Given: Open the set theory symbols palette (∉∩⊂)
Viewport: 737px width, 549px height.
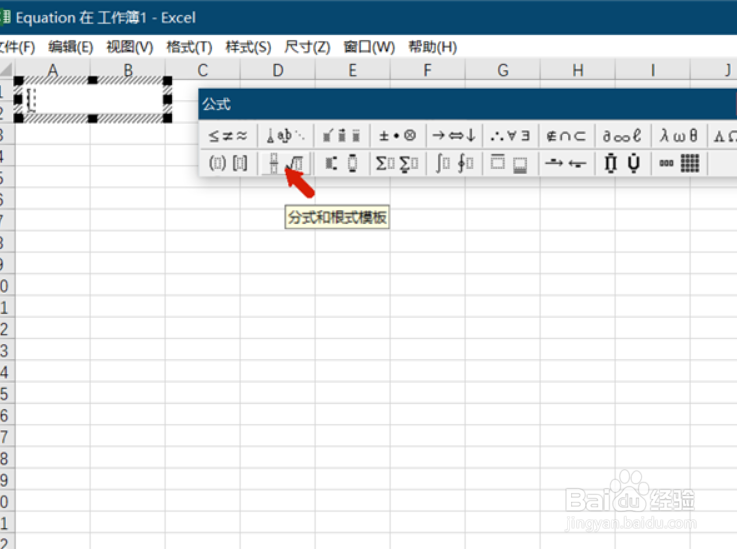Looking at the screenshot, I should 566,136.
